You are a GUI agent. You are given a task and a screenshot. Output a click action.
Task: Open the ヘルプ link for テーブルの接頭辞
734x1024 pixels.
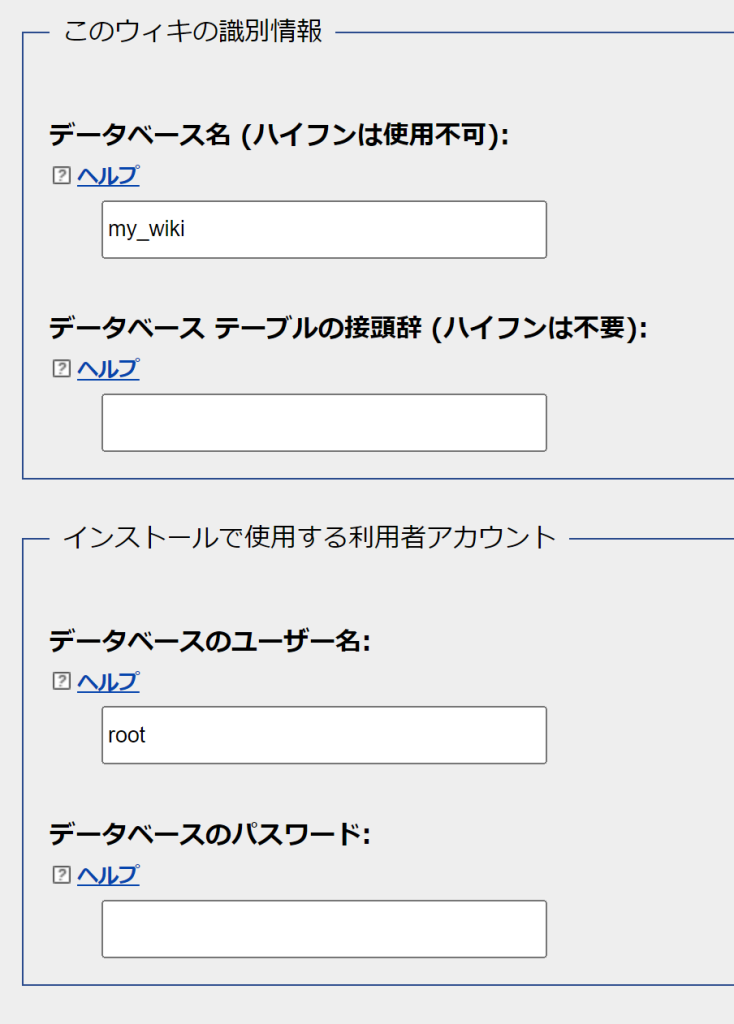pos(108,368)
